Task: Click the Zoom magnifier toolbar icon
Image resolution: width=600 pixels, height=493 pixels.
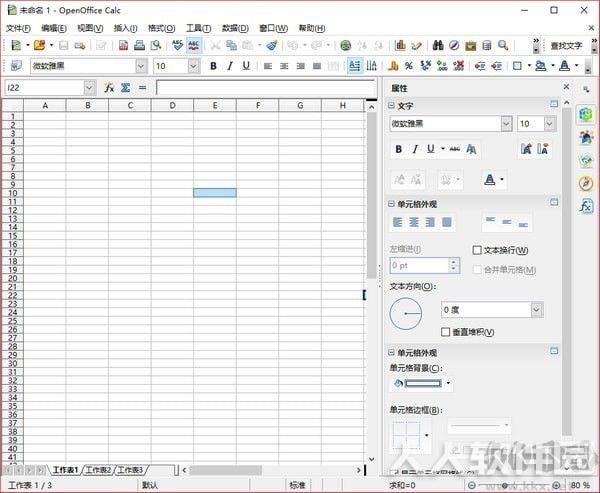Action: point(503,45)
